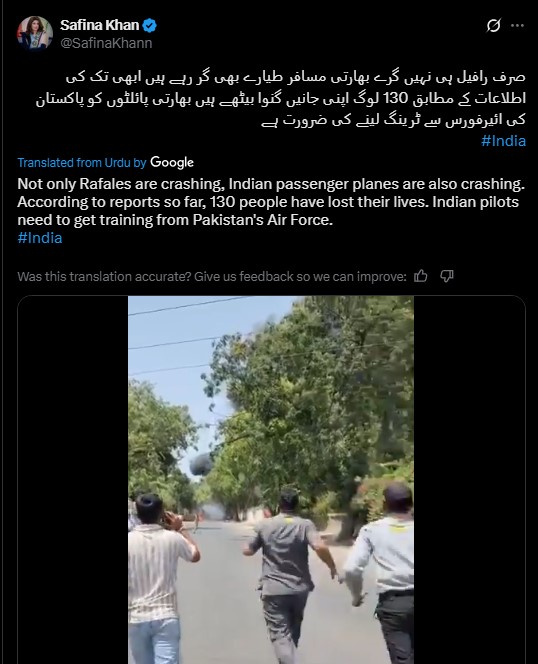
Task: Open the @SafinaKhann handle link
Action: (106, 43)
